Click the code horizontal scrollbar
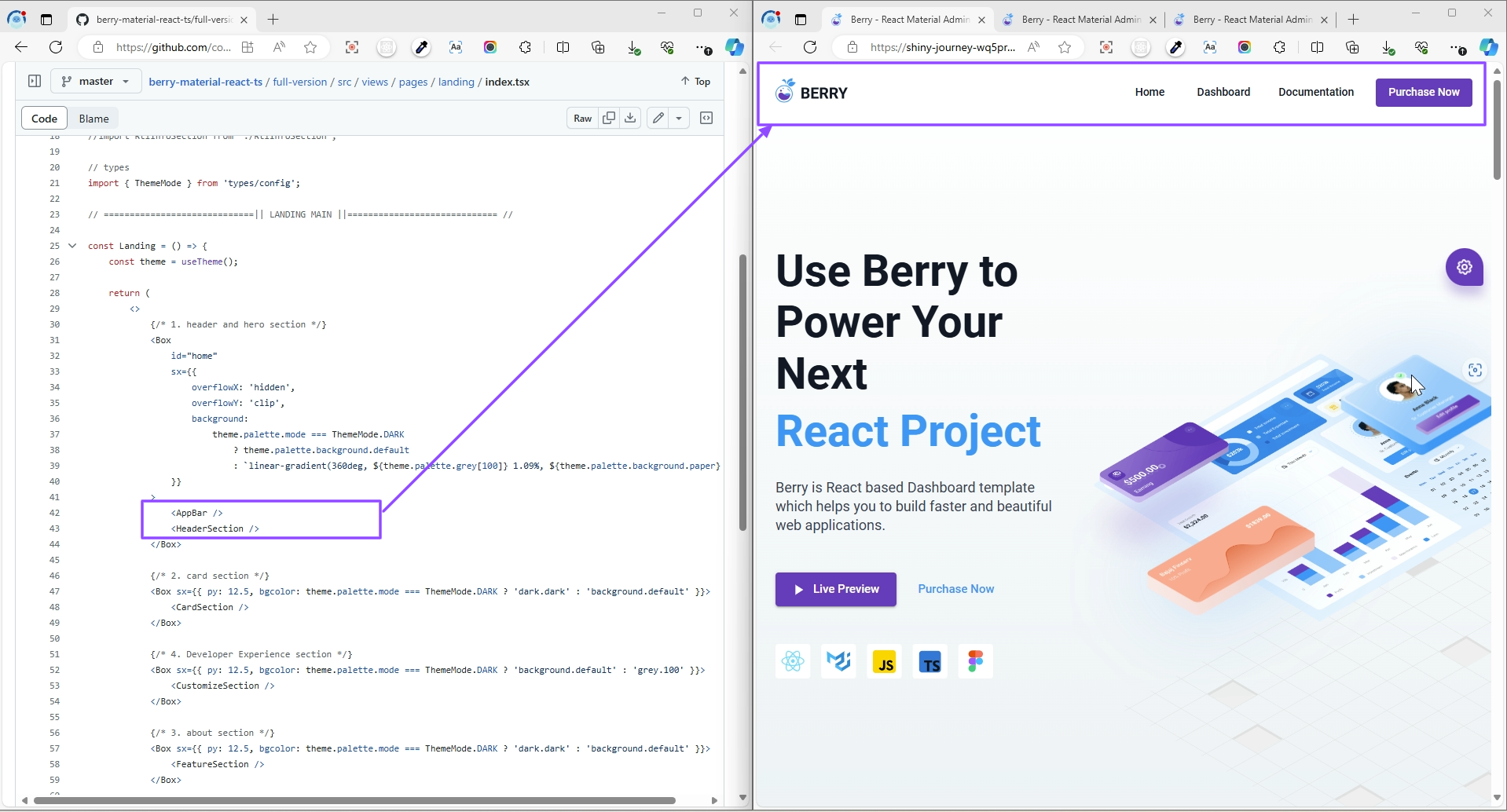The image size is (1507, 812). pyautogui.click(x=354, y=800)
